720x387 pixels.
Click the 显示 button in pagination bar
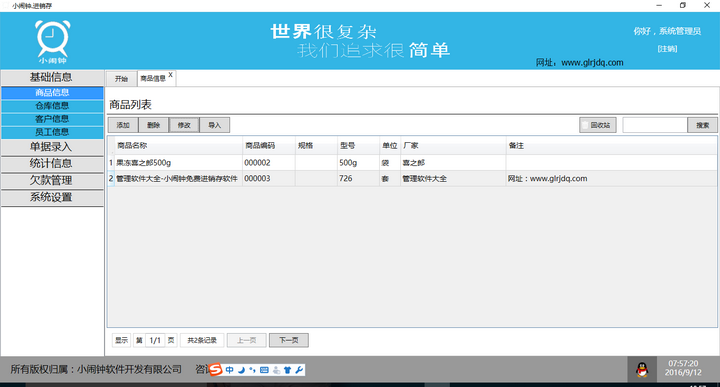(x=121, y=340)
